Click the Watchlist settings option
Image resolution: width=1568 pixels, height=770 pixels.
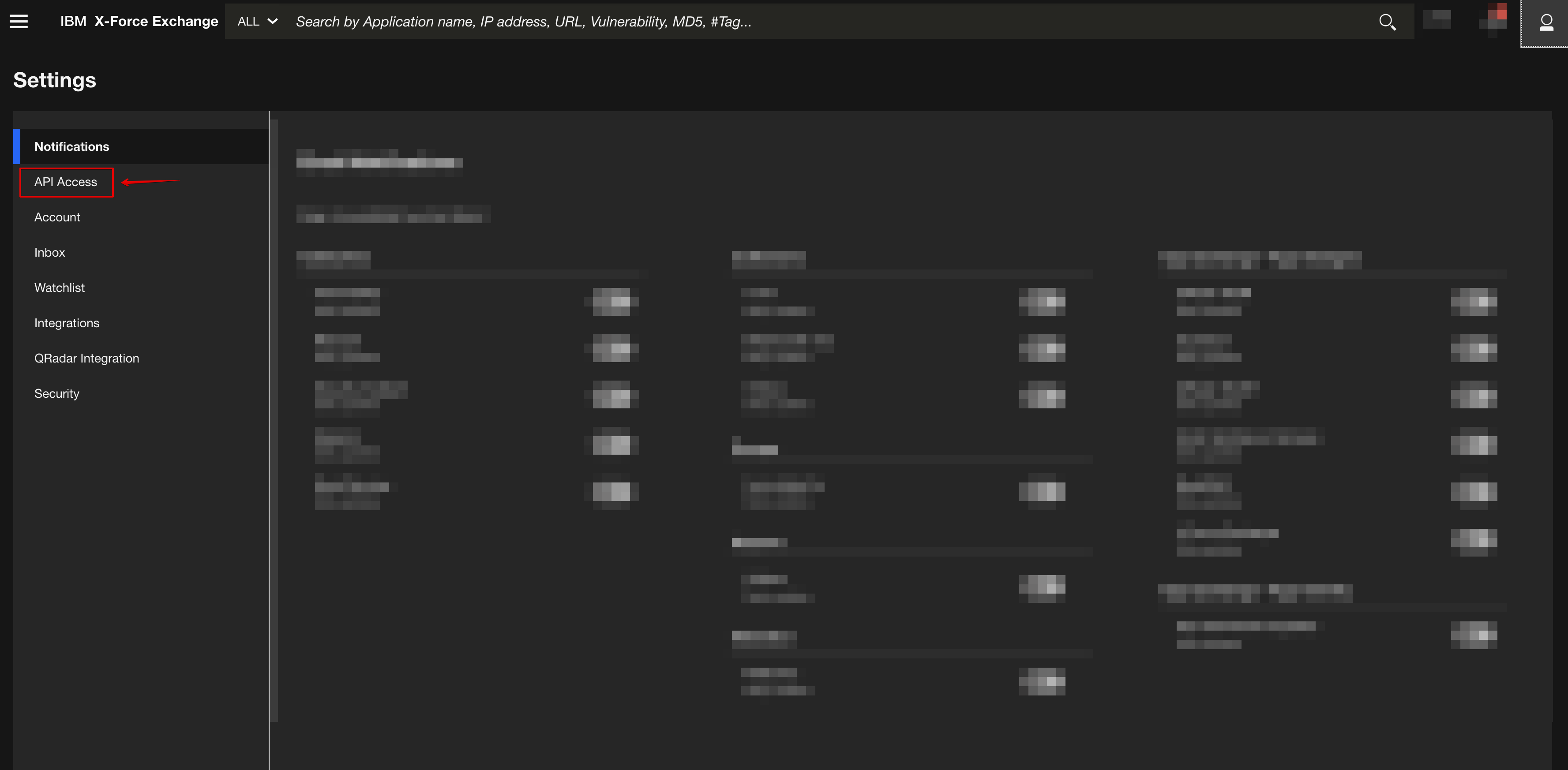pyautogui.click(x=60, y=287)
